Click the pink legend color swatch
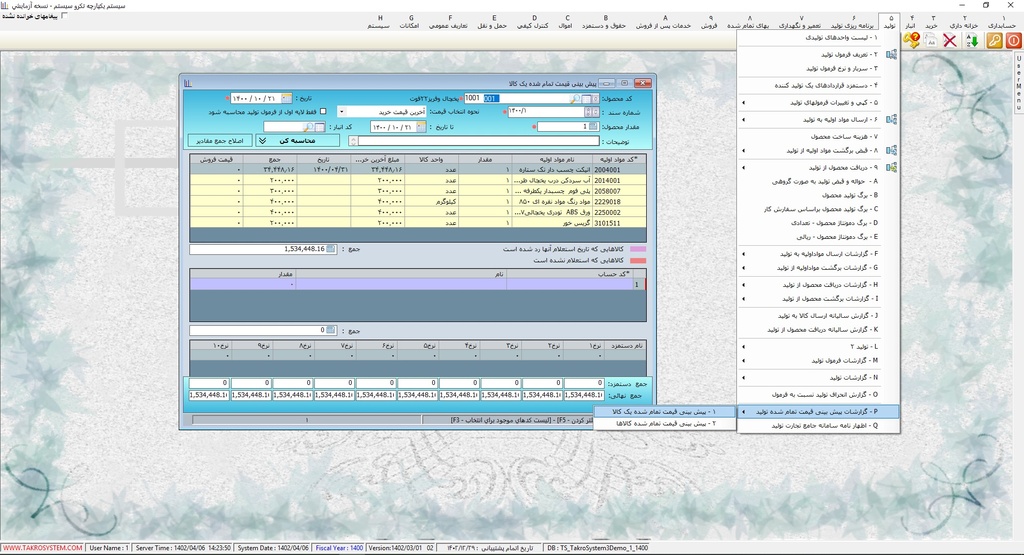1024x555 pixels. [x=638, y=249]
